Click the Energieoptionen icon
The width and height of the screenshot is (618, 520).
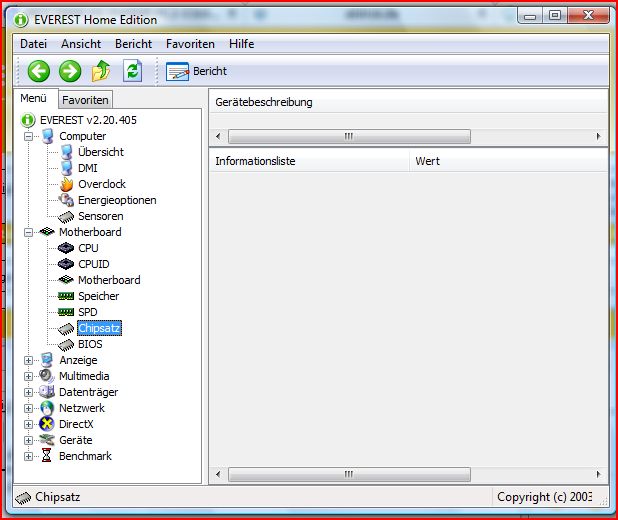(x=66, y=200)
